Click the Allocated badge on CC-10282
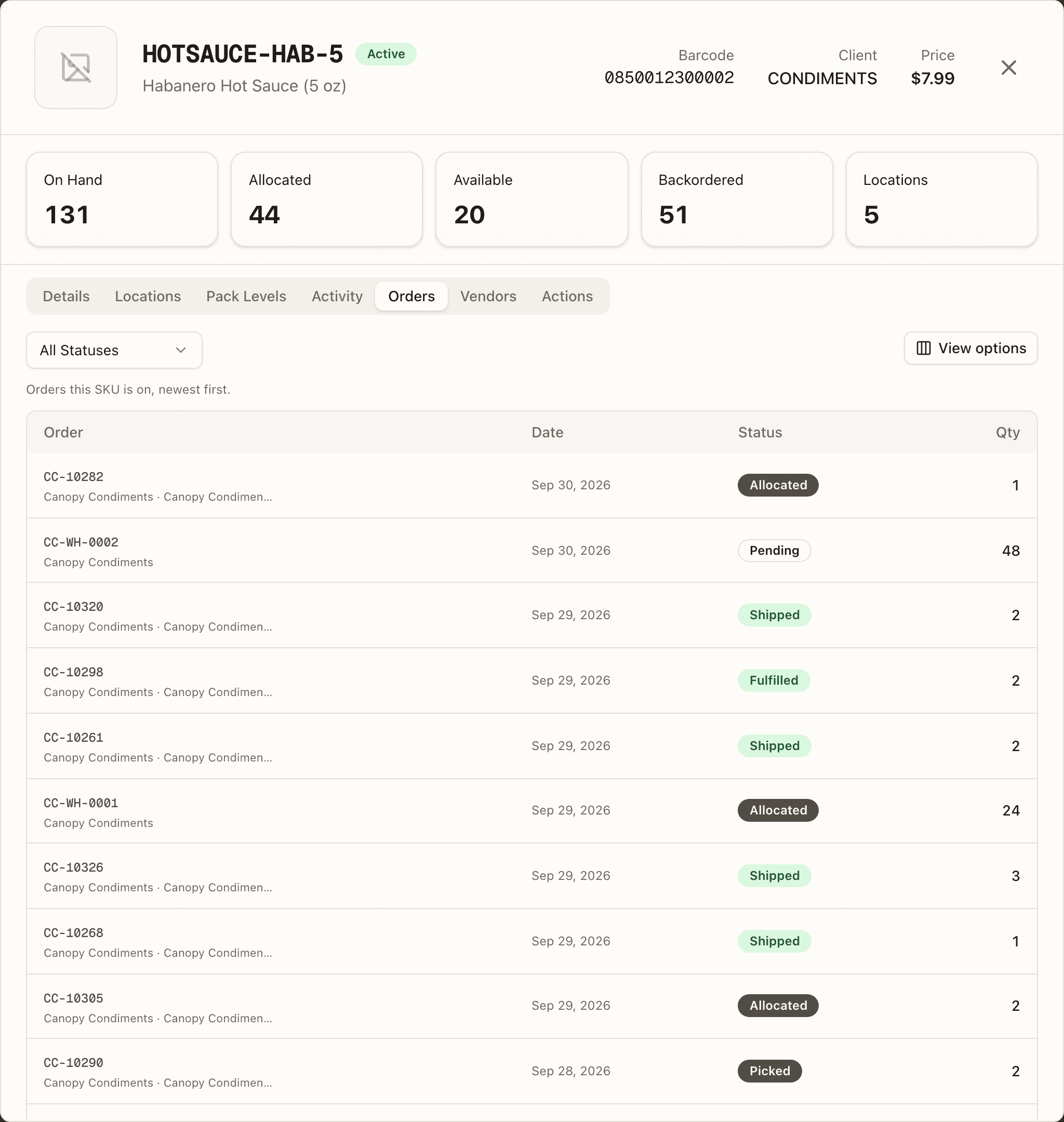 tap(778, 485)
